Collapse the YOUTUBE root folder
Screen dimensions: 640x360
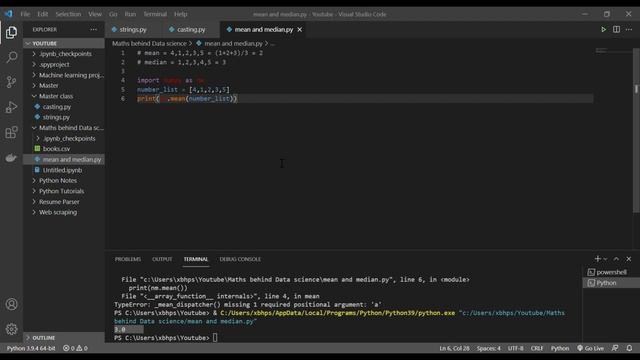(x=64, y=43)
